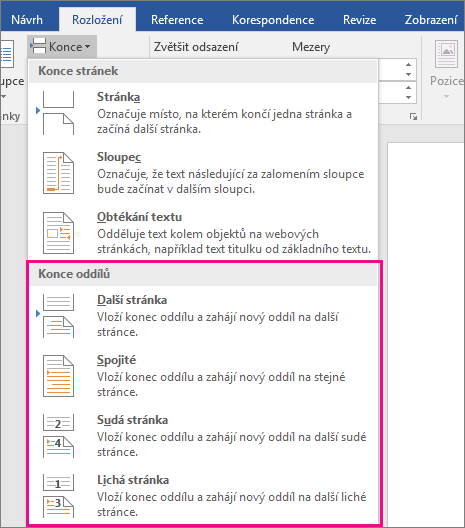Screen dimensions: 465x528
Task: Click the Sloupec column break icon
Action: click(x=58, y=173)
